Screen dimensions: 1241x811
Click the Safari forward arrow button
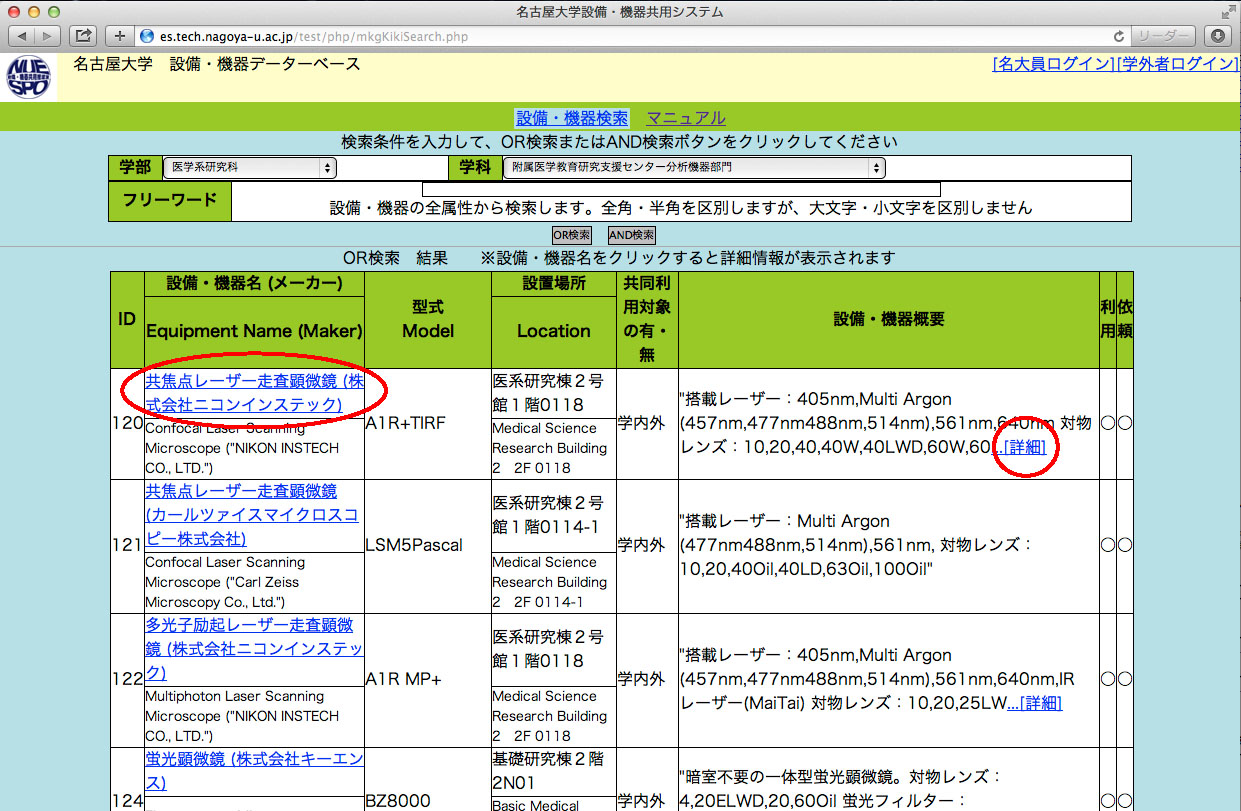[49, 36]
